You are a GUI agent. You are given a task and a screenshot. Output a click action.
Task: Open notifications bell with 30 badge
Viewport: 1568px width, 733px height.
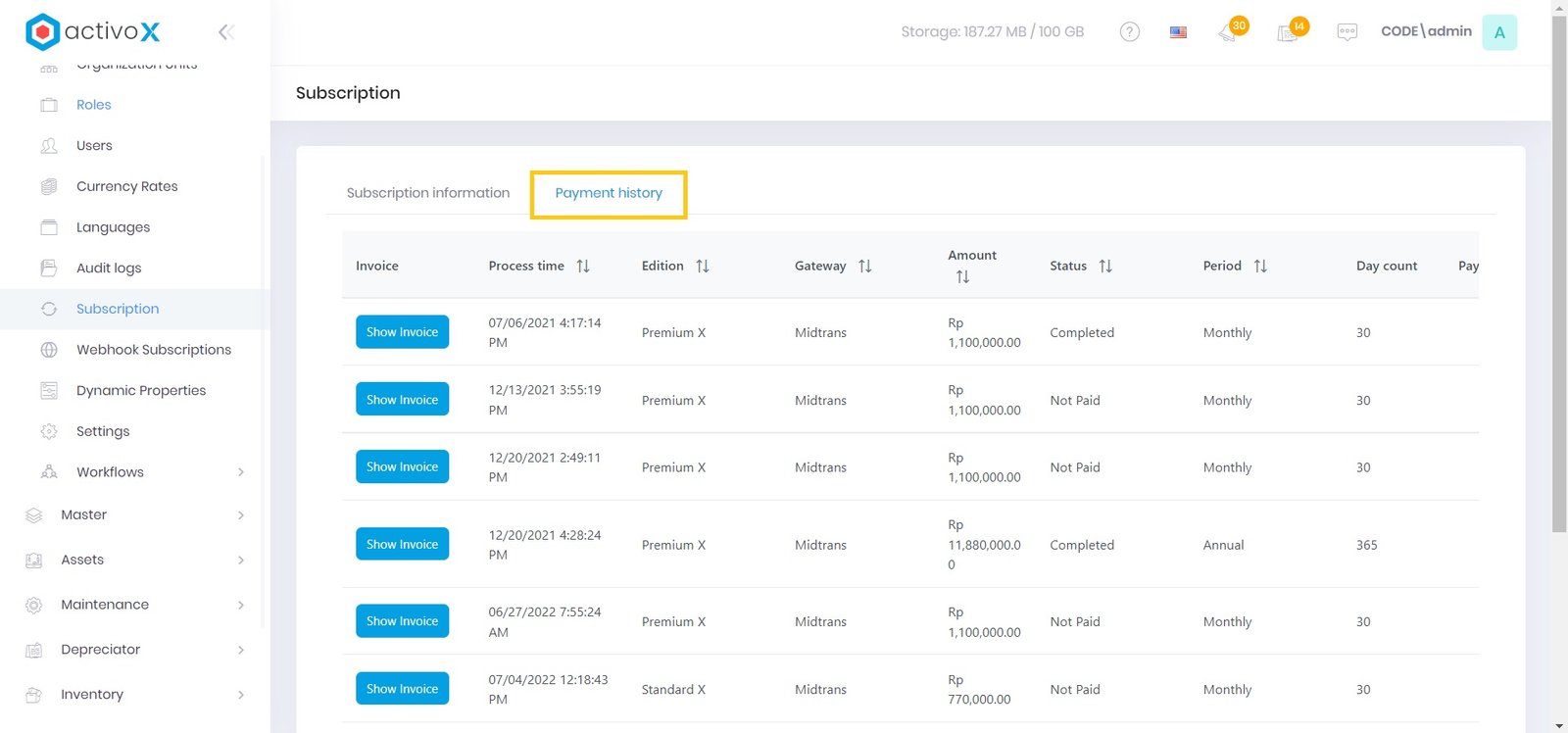(1228, 32)
